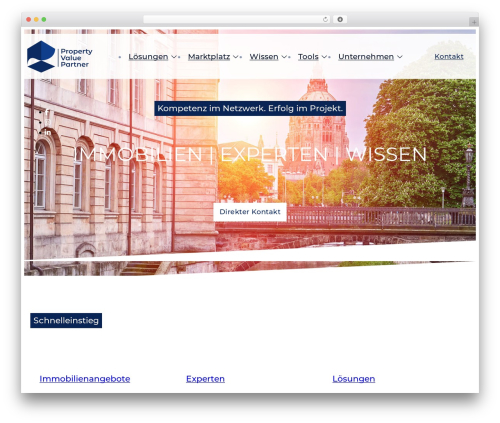Open the Unternehmen menu item
This screenshot has width=500, height=423.
(366, 57)
